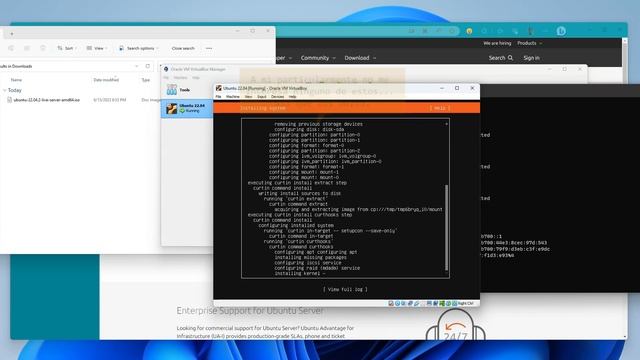Open the Input menu in Ubuntu VM window
The width and height of the screenshot is (640, 360).
coord(262,97)
